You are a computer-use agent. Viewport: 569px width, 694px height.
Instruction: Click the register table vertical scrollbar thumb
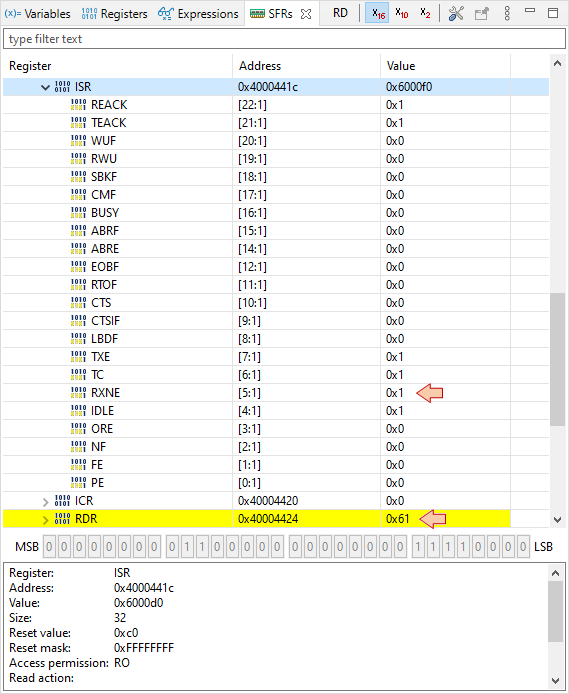click(557, 359)
